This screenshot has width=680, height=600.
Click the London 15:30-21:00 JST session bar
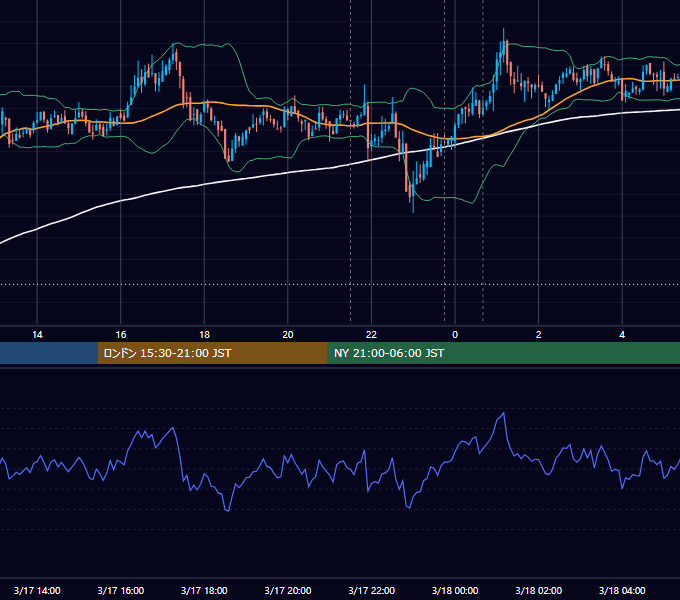point(212,353)
